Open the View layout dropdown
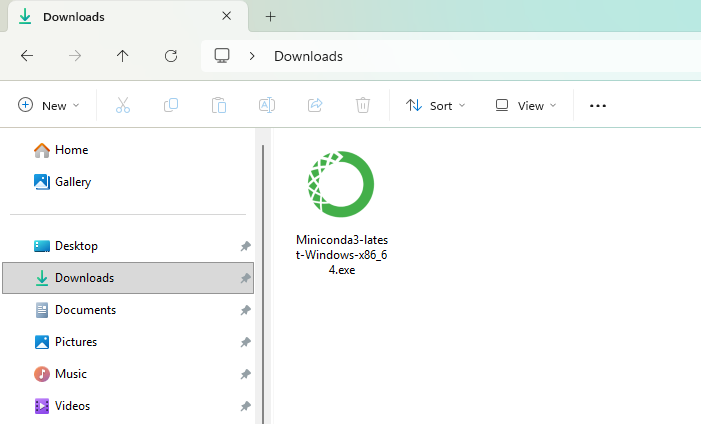Viewport: 701px width, 424px height. [526, 106]
